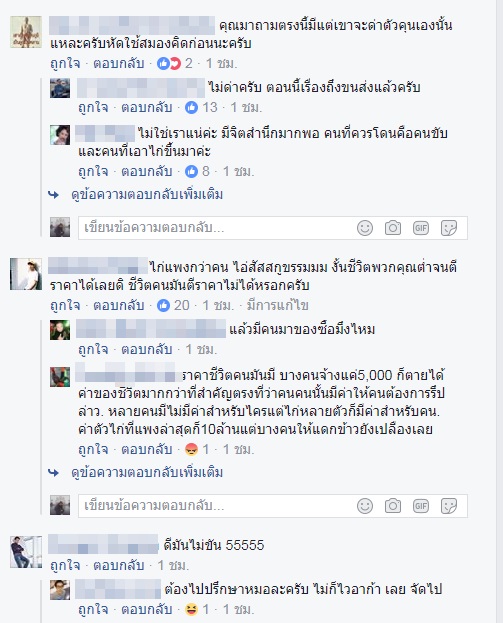Open edit history via 'มีการแก้ไข'
The width and height of the screenshot is (503, 623).
[x=277, y=305]
